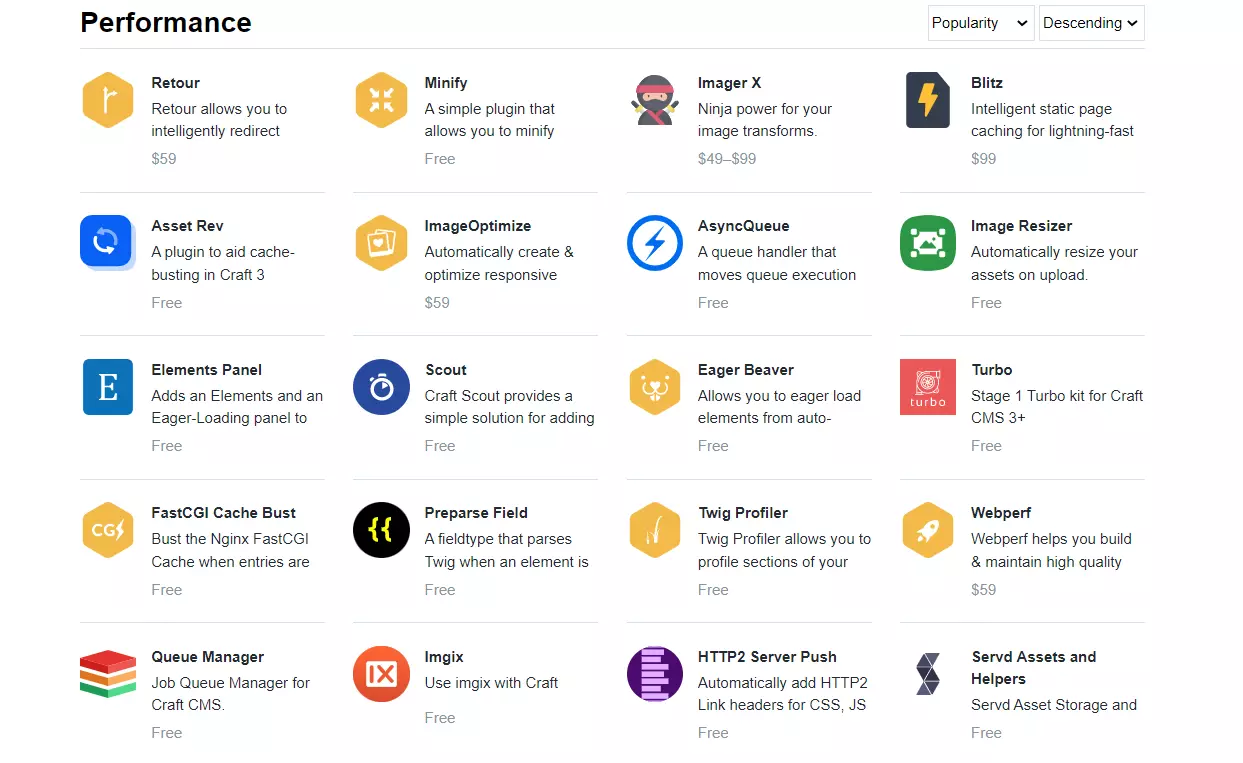Open the Descending order dropdown
The width and height of the screenshot is (1243, 763).
pos(1091,23)
